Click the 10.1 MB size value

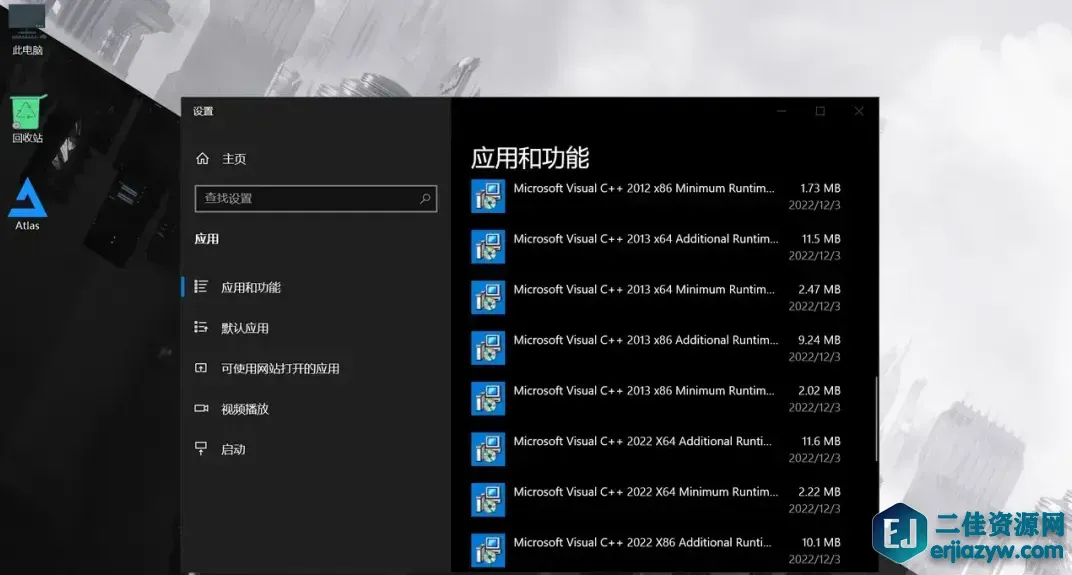[x=821, y=542]
